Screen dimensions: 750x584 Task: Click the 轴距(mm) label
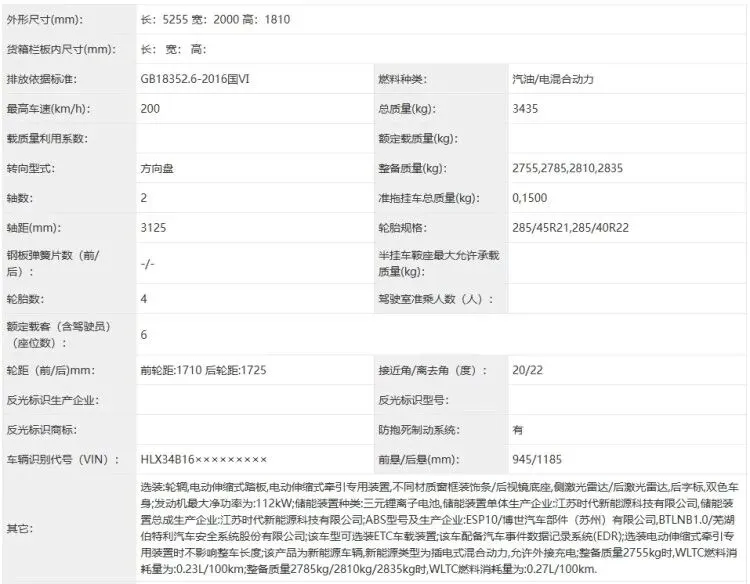(x=33, y=228)
